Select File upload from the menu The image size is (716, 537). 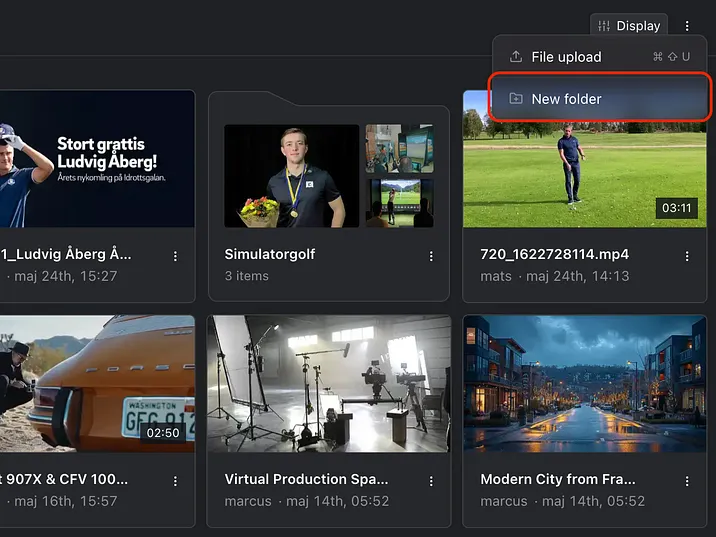566,57
